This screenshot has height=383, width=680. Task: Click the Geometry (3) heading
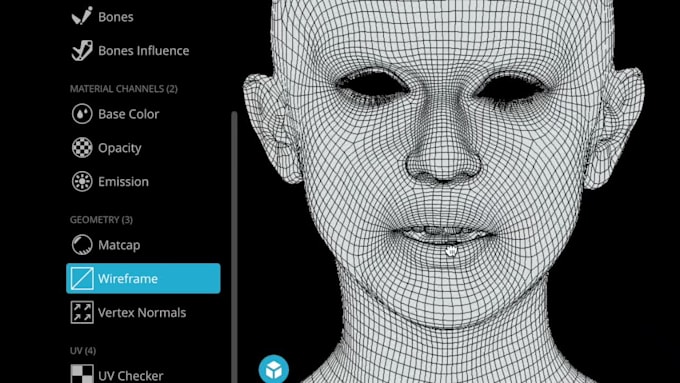[101, 220]
